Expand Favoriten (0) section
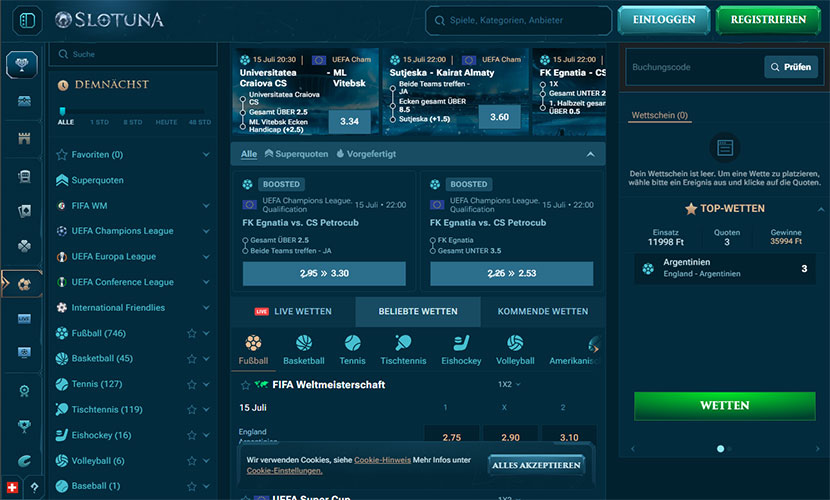Viewport: 830px width, 500px height. pos(206,154)
